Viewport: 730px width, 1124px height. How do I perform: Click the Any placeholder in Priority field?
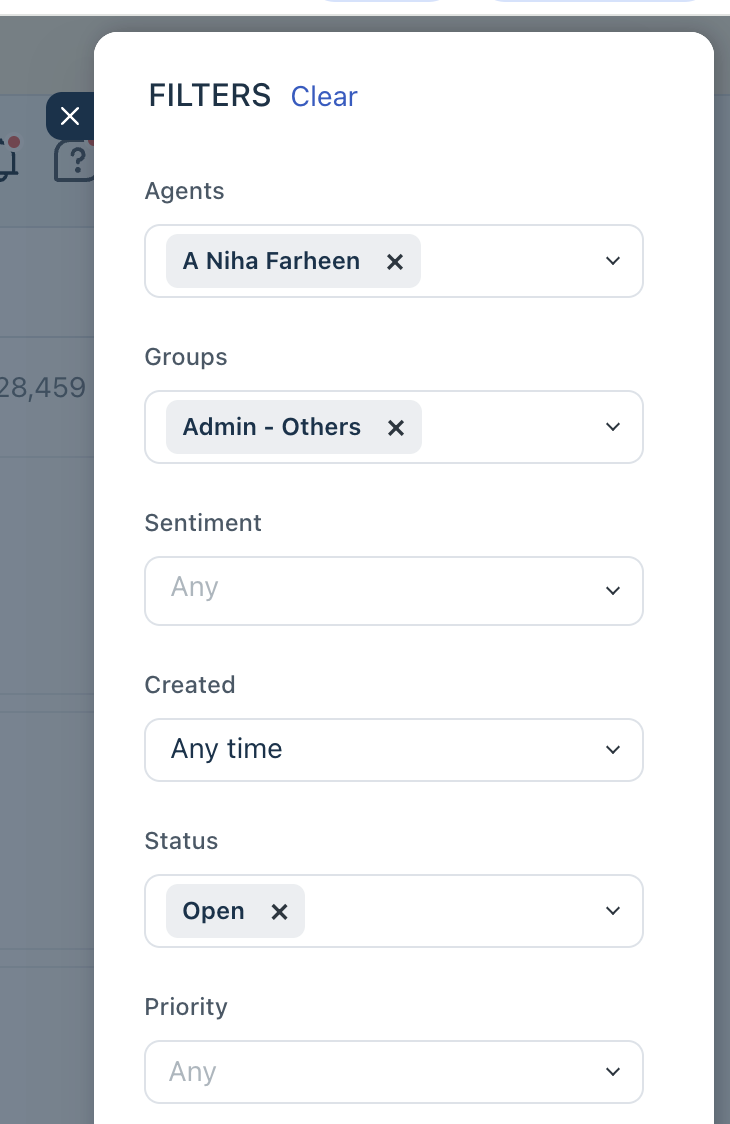click(x=193, y=1072)
